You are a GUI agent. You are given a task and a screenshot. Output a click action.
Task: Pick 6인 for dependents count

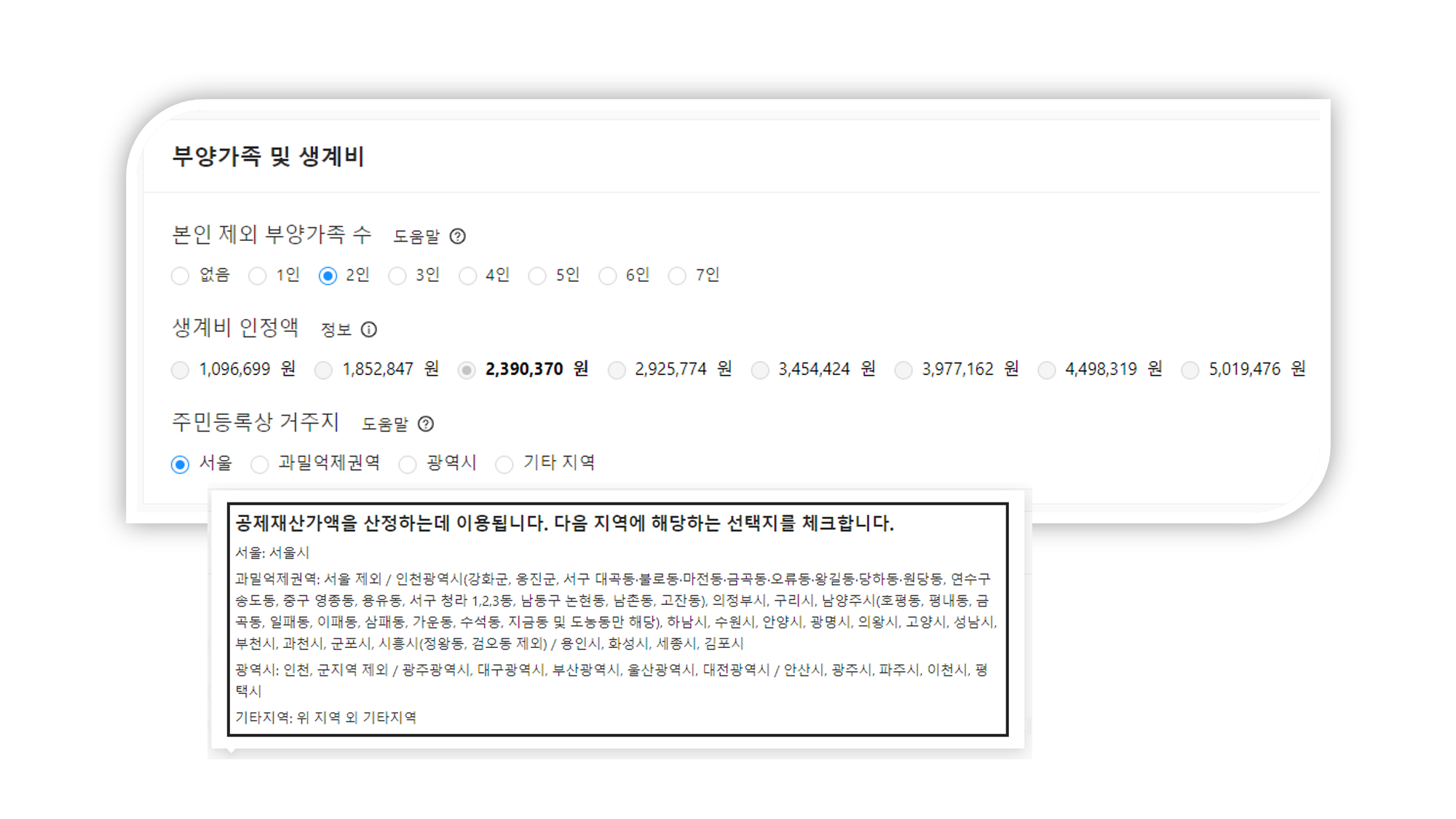click(607, 276)
